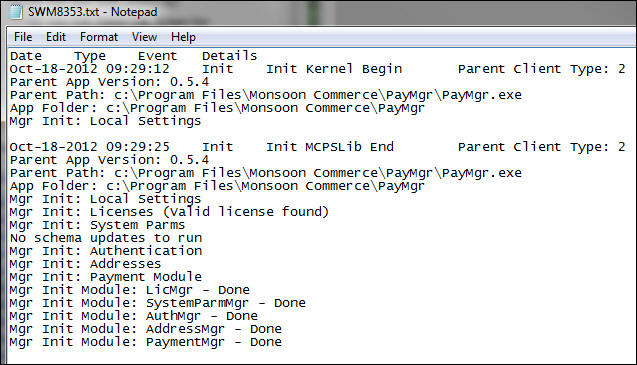The height and width of the screenshot is (365, 637).
Task: Open the Format menu
Action: pos(99,37)
